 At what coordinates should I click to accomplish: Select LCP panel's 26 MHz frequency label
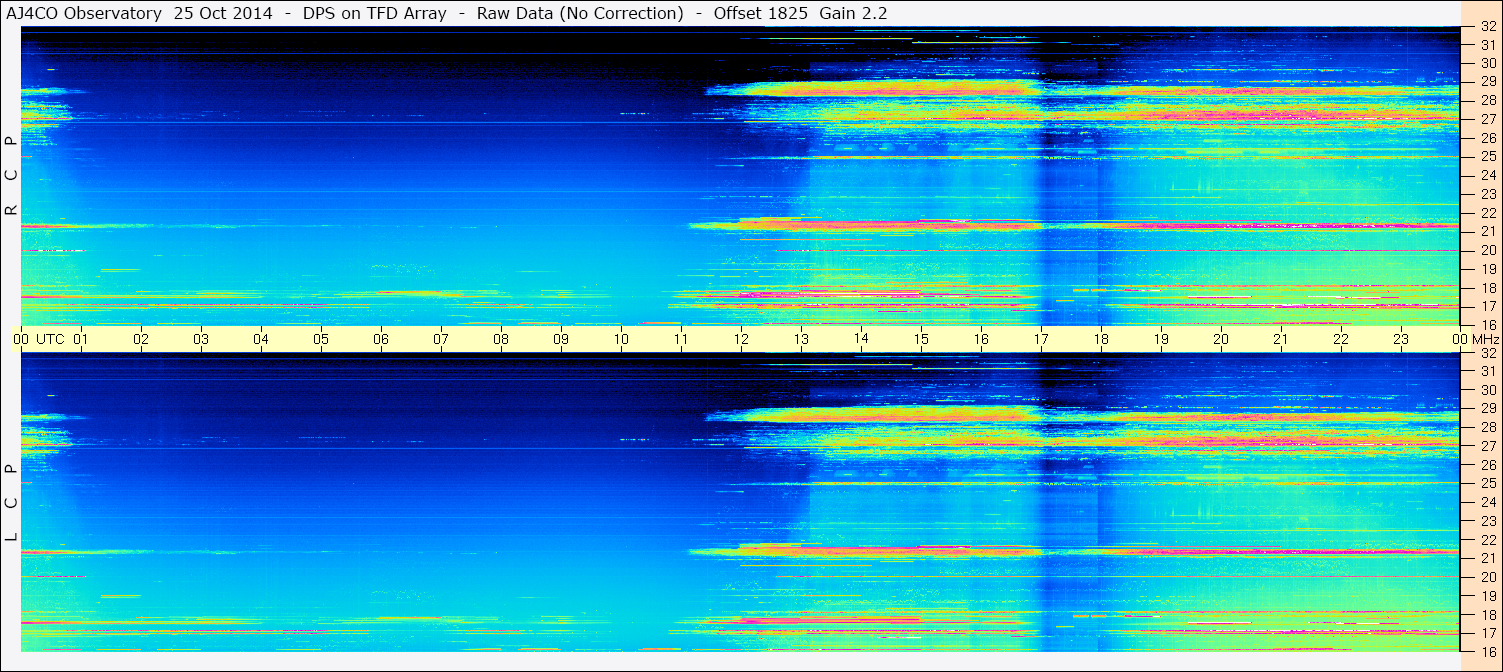[x=1488, y=465]
